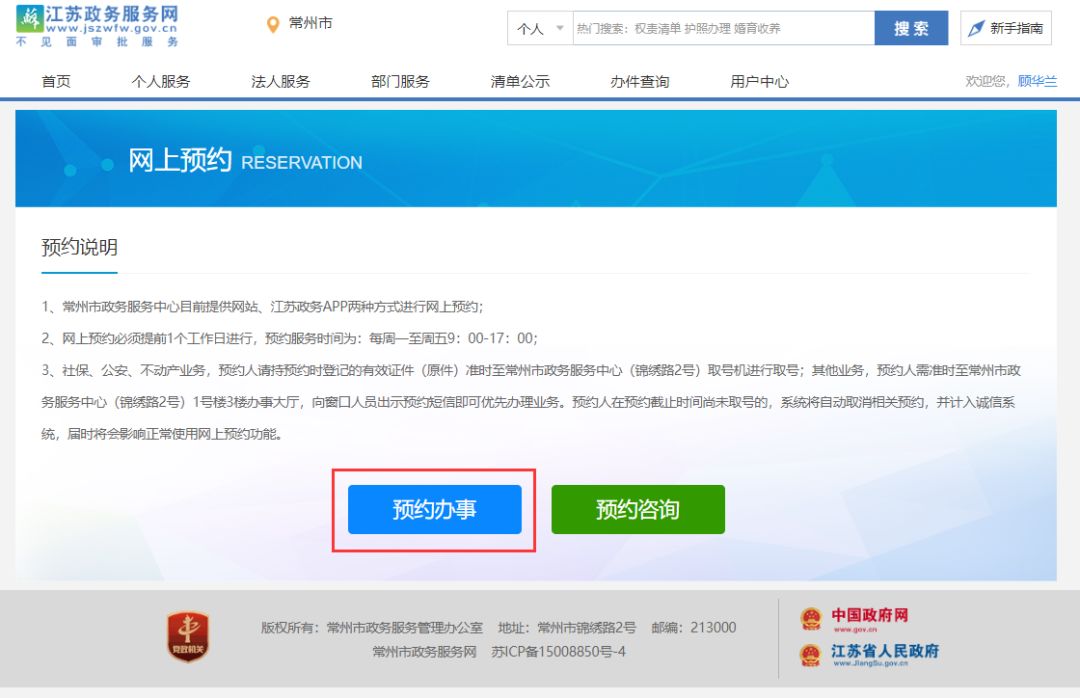Open the 首页 menu item
Image resolution: width=1080 pixels, height=698 pixels.
(56, 81)
